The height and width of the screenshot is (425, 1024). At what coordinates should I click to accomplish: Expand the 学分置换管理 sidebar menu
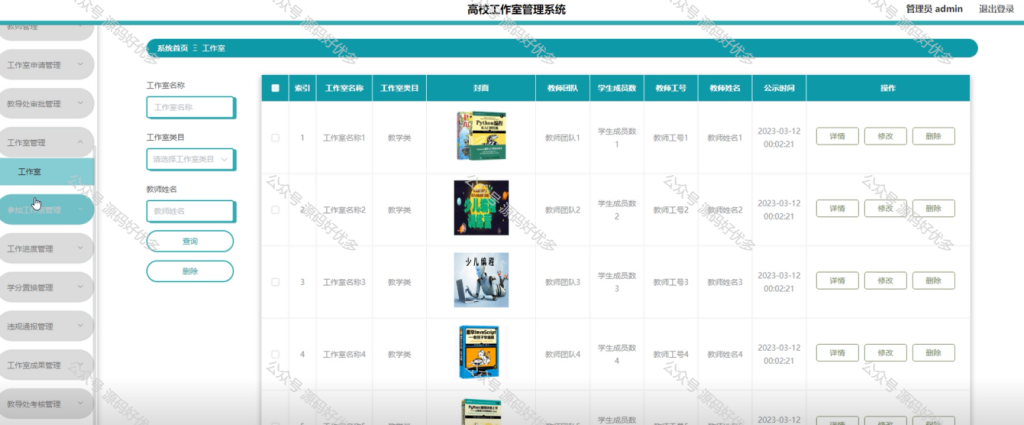46,287
